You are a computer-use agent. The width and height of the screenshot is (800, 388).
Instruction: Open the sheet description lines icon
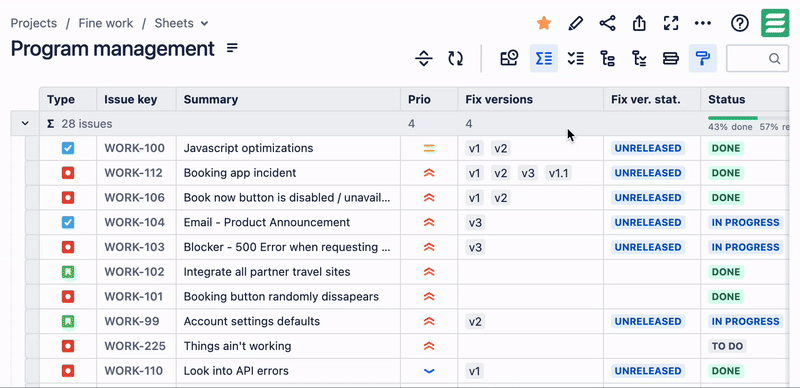pos(232,48)
